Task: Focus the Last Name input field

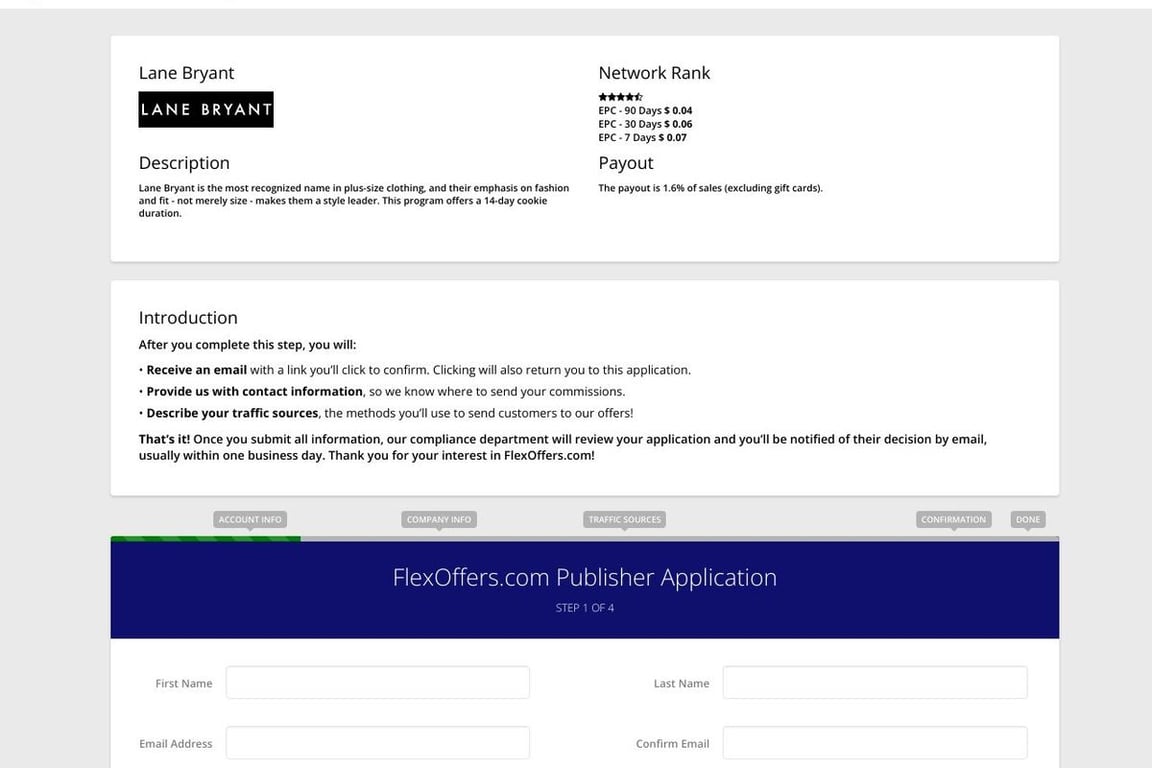Action: click(875, 683)
